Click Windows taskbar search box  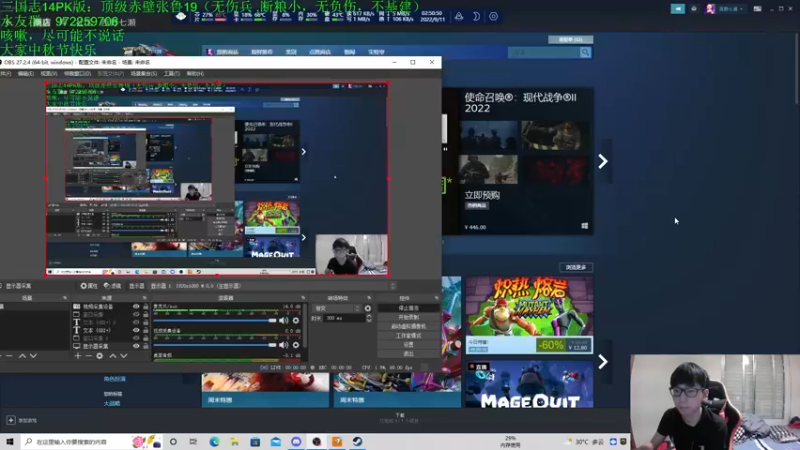92,442
